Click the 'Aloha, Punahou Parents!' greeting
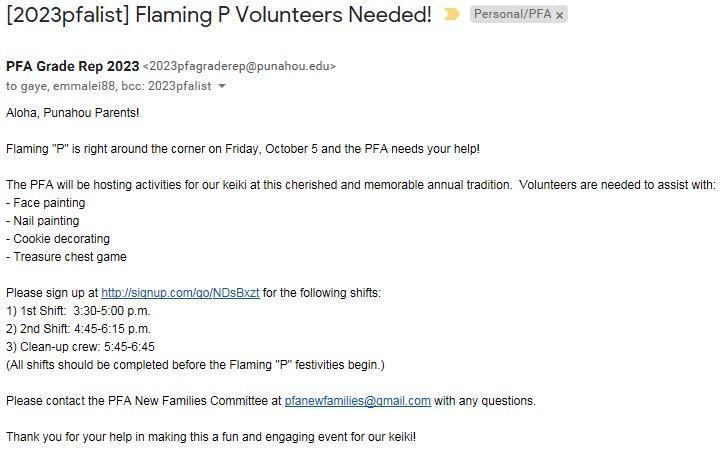 (72, 112)
